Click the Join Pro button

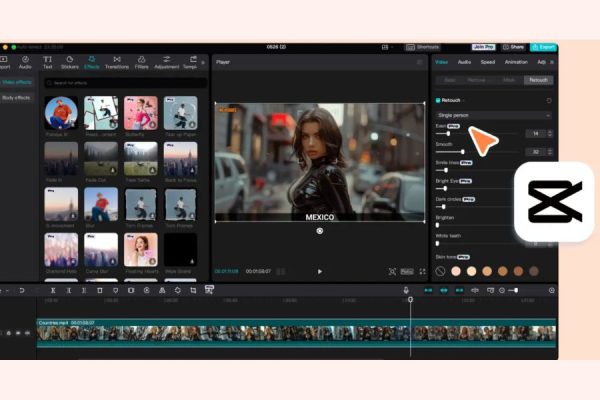pos(484,47)
